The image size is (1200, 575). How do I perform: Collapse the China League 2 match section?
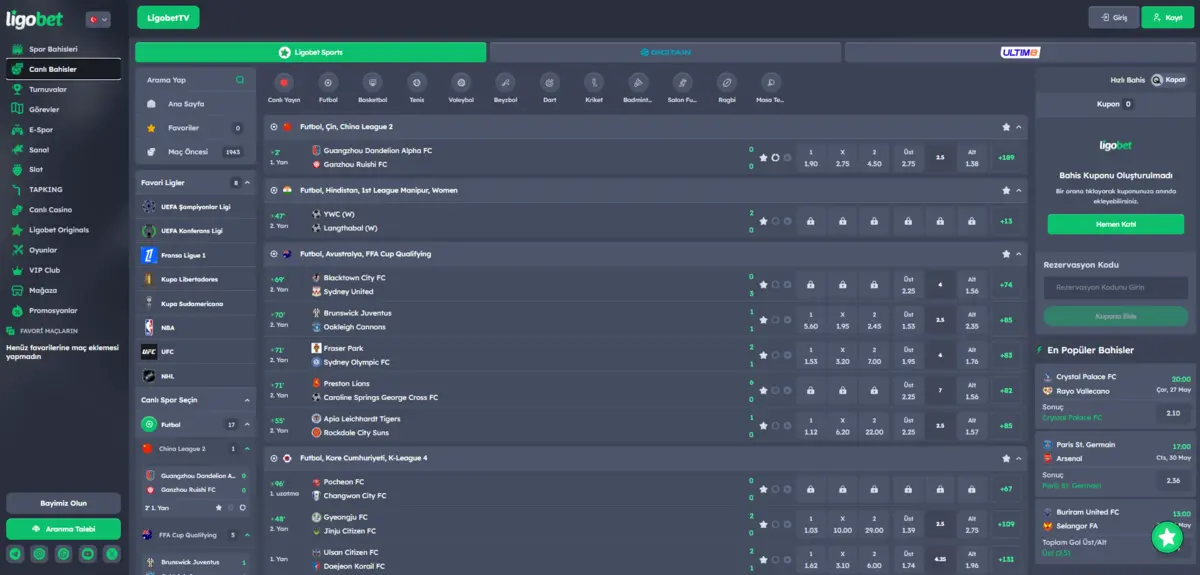1019,127
